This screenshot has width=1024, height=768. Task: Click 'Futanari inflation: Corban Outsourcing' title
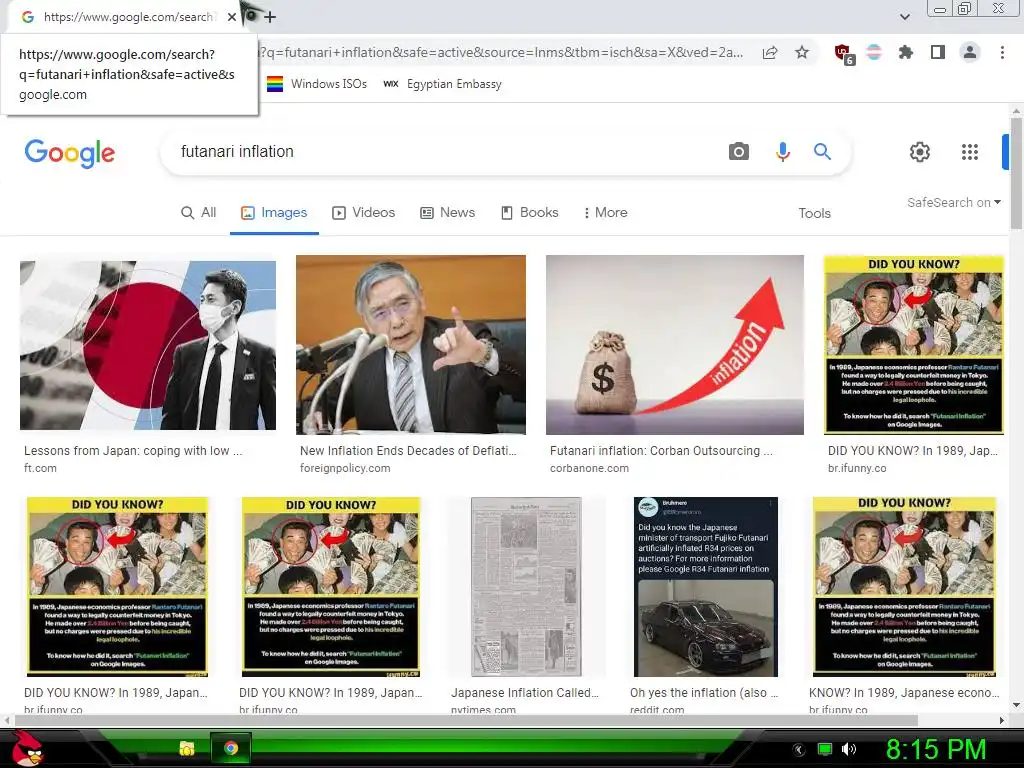[661, 451]
